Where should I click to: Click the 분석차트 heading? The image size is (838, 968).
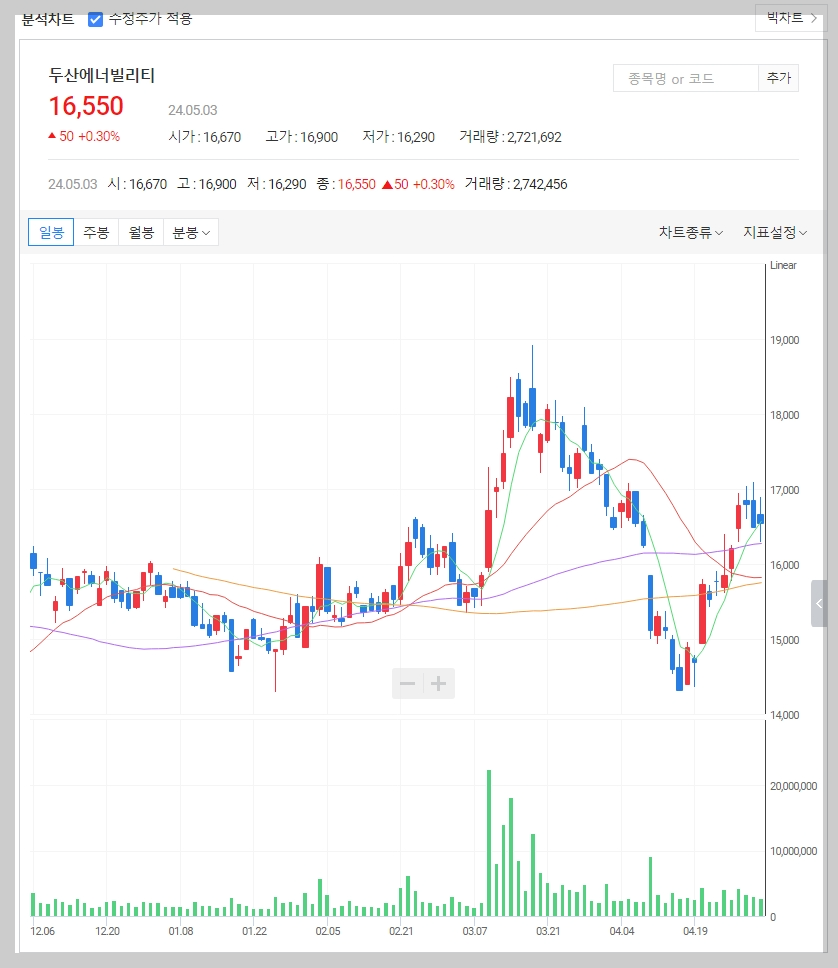(x=48, y=19)
